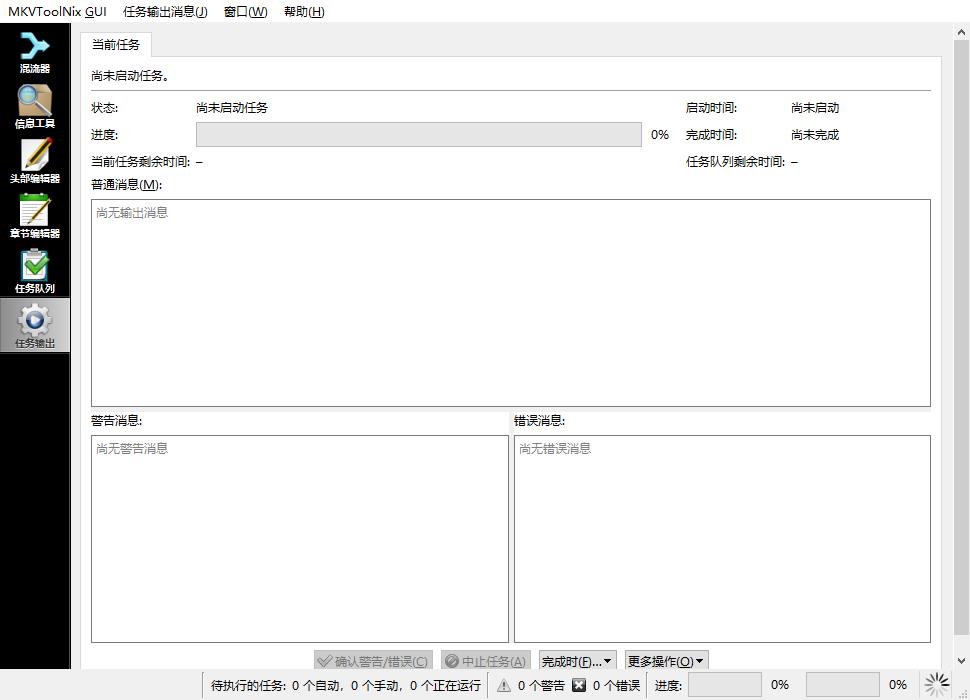Click the spinner icon in the status bar

937,685
